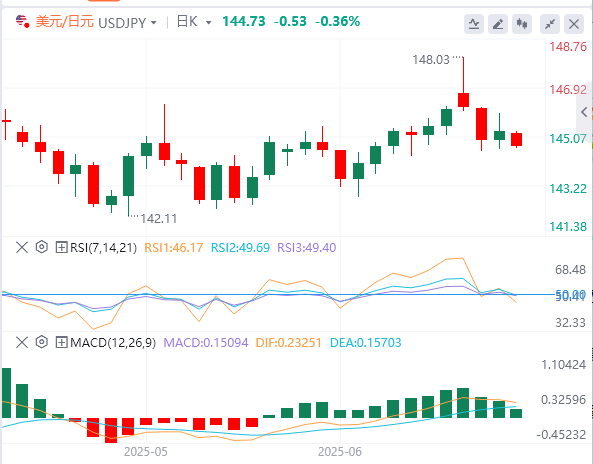Select the drawing pencil tool icon
This screenshot has height=464, width=593.
coord(498,24)
